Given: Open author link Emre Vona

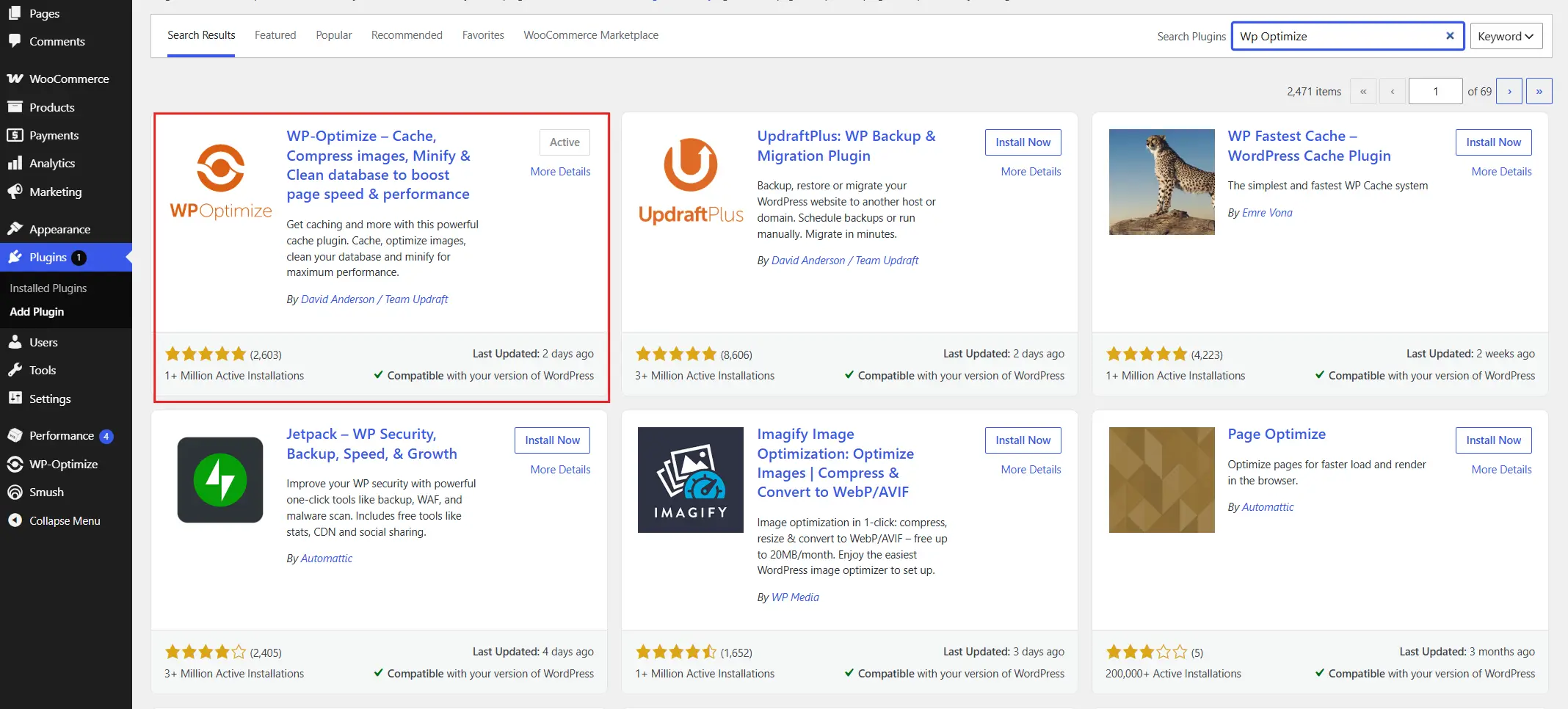Looking at the screenshot, I should 1267,213.
